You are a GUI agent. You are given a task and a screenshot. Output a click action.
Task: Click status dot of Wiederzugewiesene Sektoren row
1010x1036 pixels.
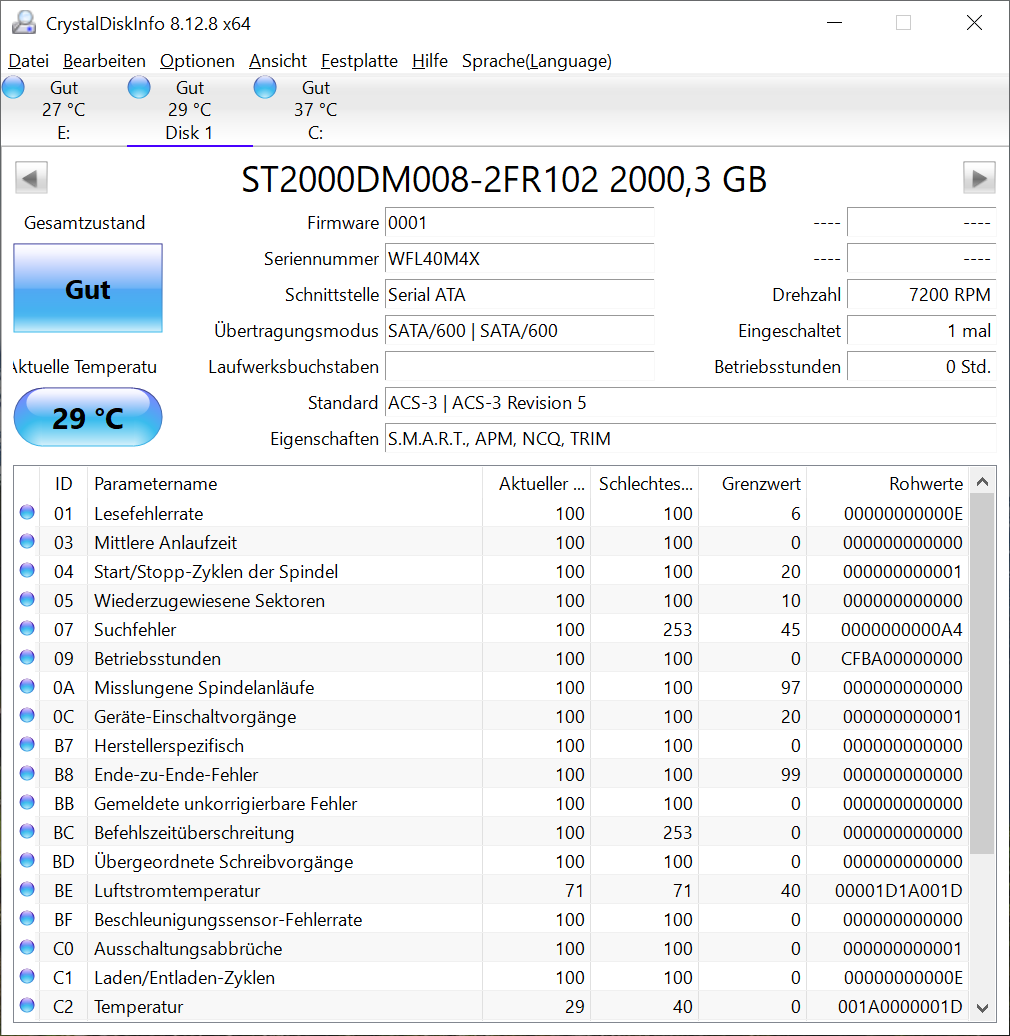pos(27,599)
